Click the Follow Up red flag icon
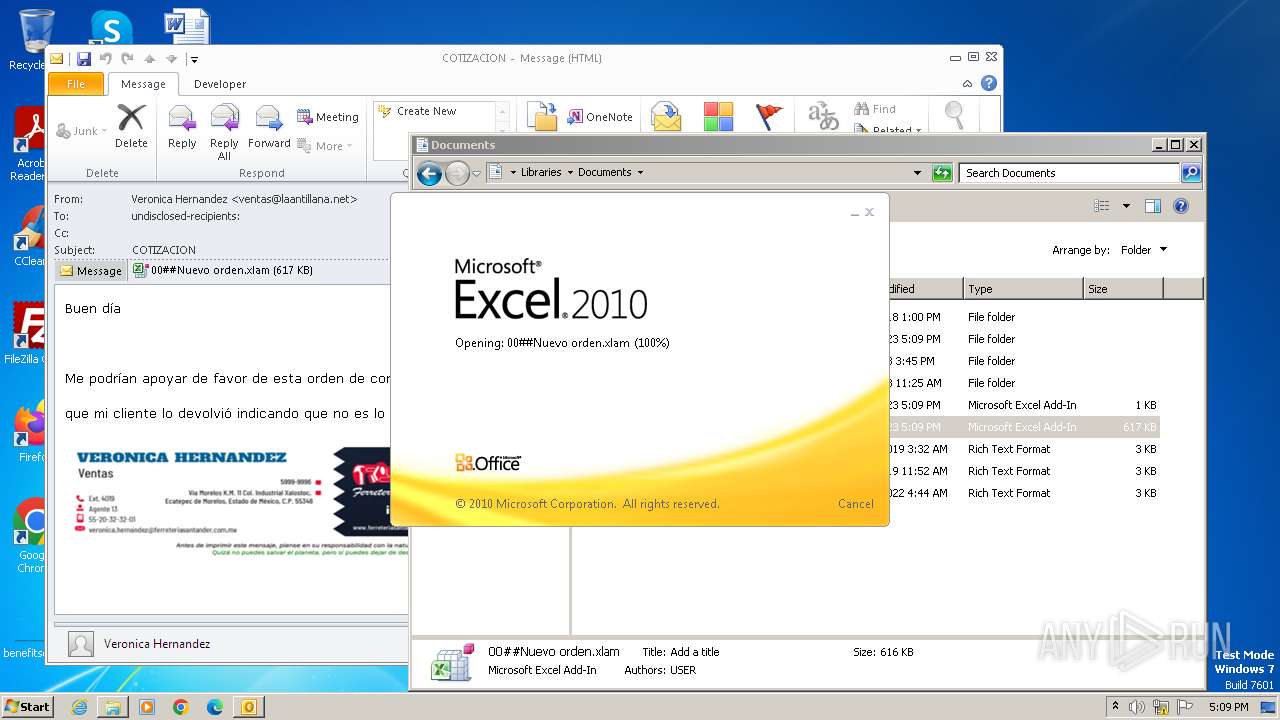The height and width of the screenshot is (720, 1280). pos(769,116)
